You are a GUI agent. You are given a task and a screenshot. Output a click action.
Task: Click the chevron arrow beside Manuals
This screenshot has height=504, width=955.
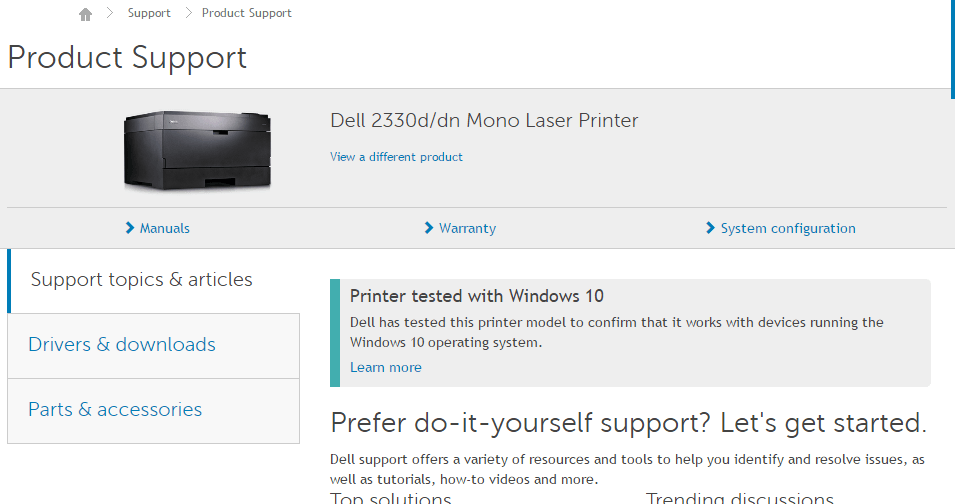130,228
